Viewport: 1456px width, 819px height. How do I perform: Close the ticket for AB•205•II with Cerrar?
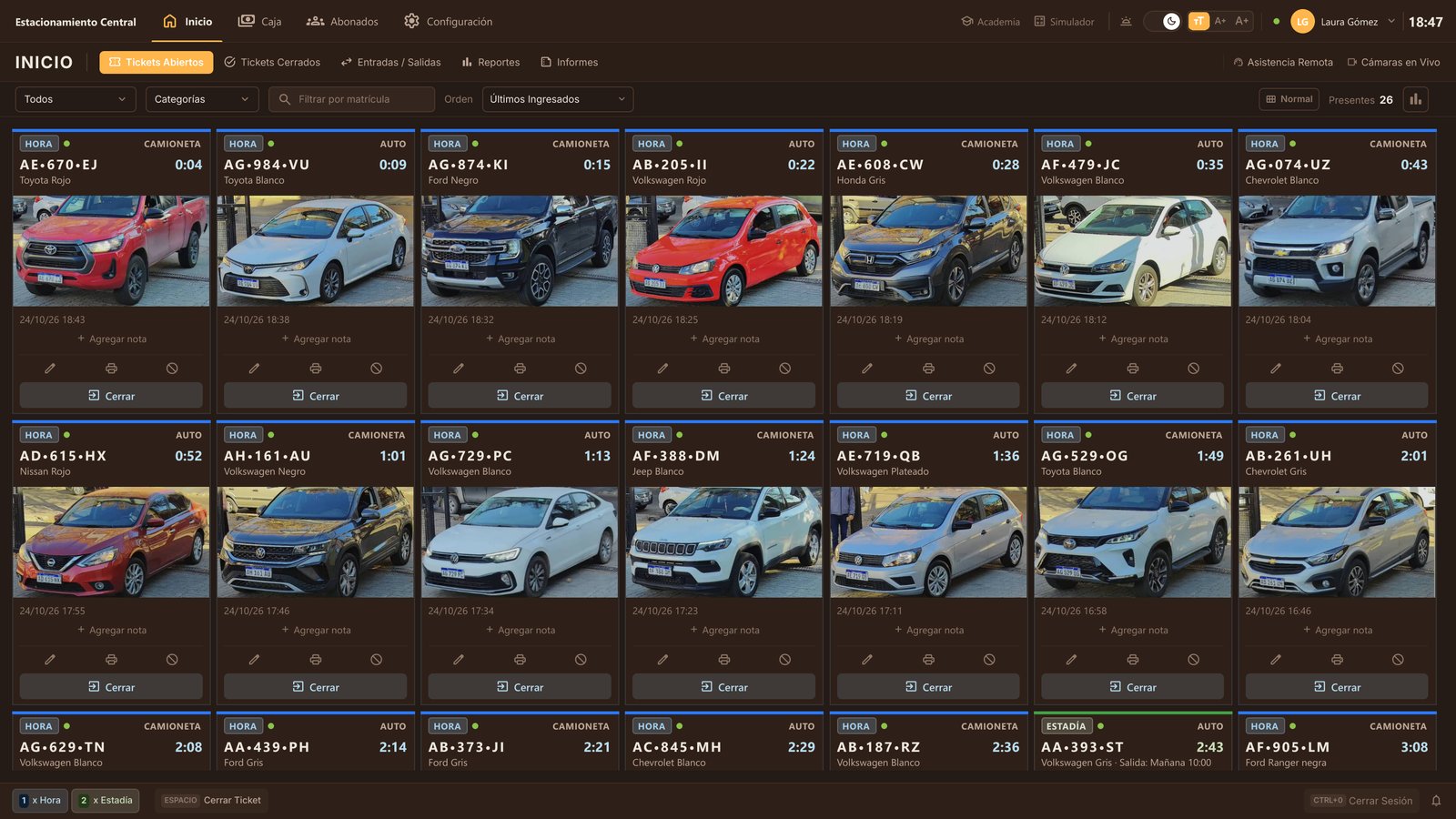click(x=723, y=396)
